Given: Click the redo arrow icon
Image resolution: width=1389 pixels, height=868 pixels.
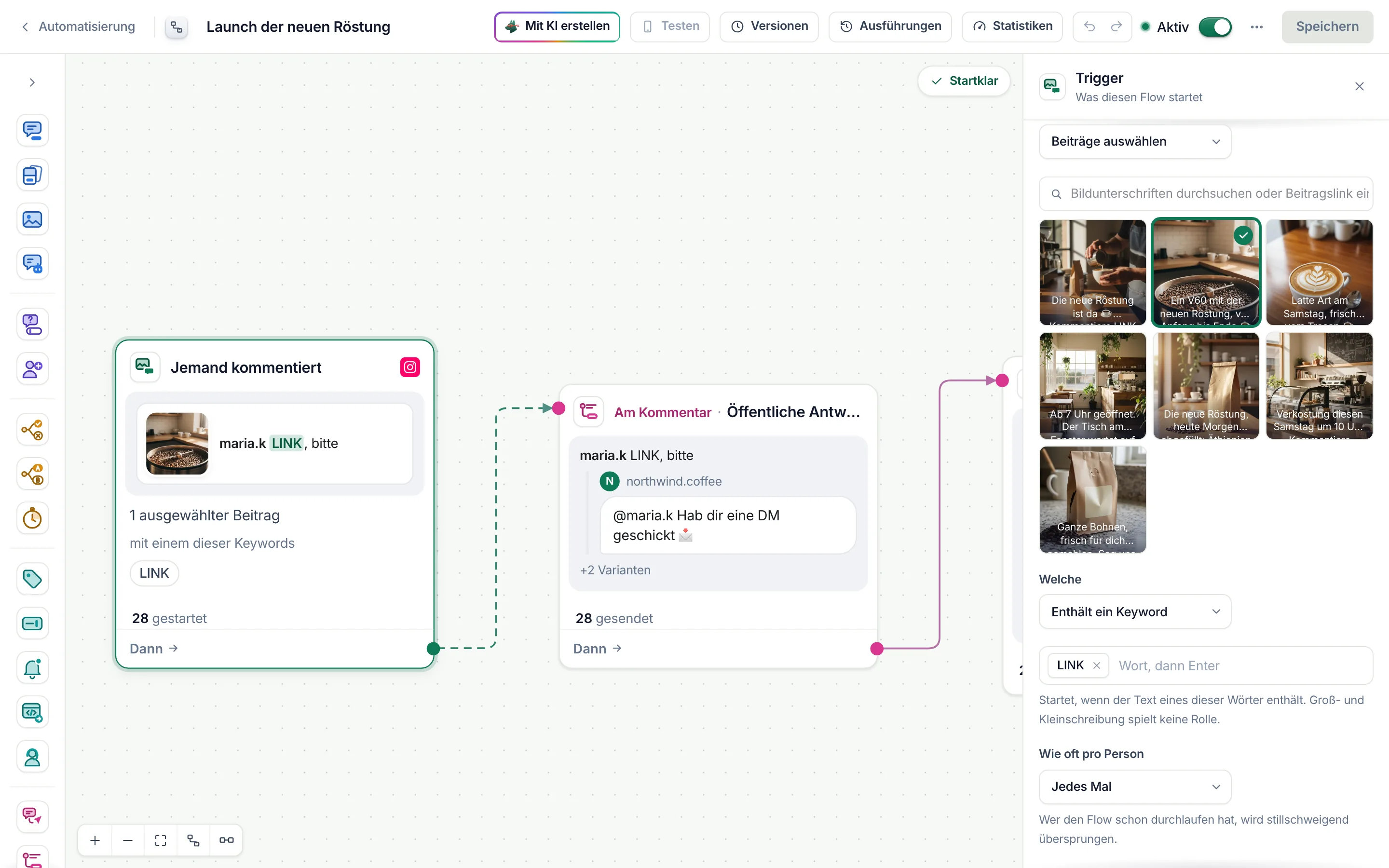Looking at the screenshot, I should [1117, 27].
